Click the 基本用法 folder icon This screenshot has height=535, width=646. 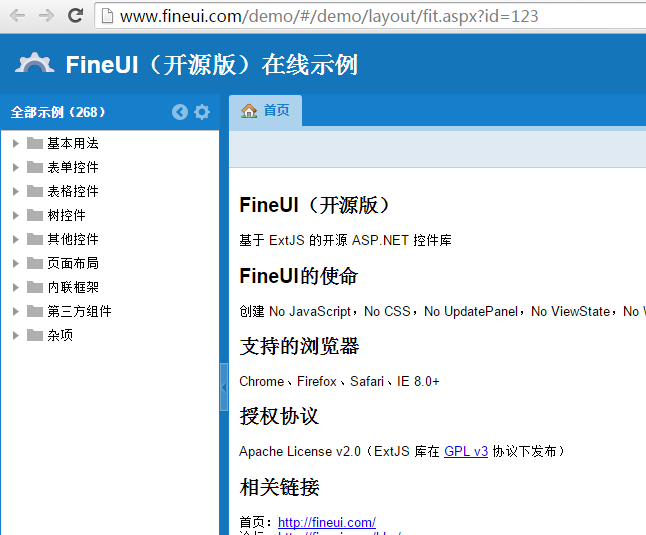[x=35, y=143]
